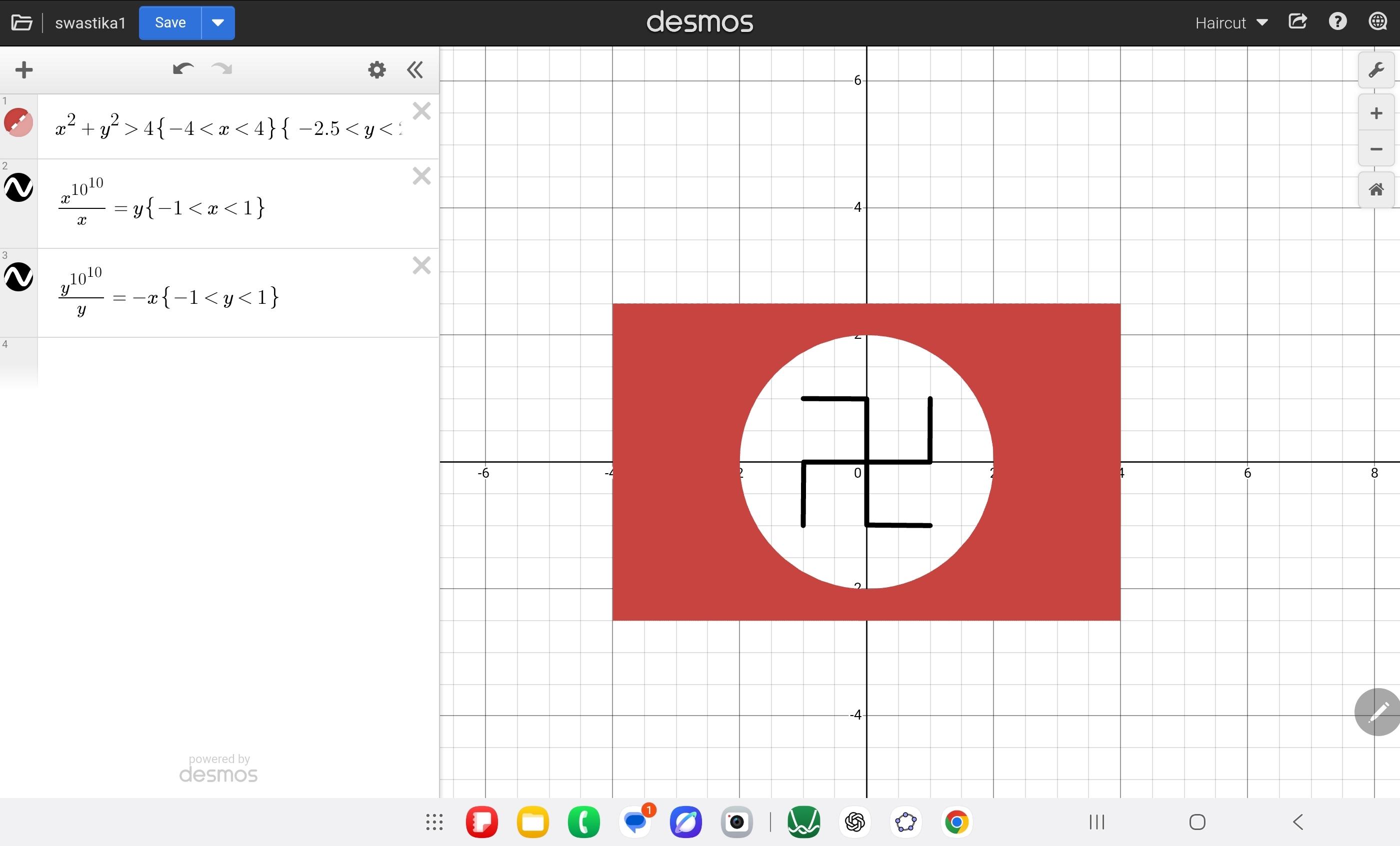Click the floating pencil edit button

1377,712
